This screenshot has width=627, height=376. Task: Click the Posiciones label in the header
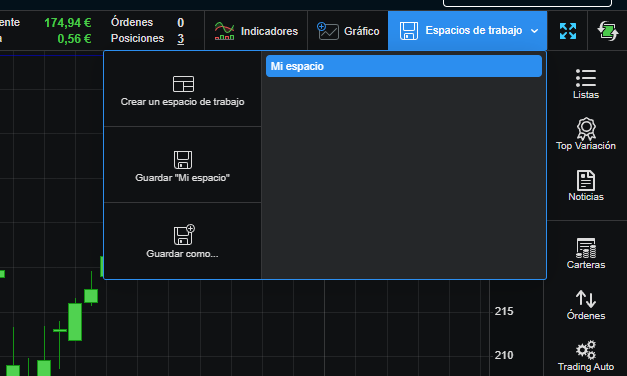click(x=137, y=38)
